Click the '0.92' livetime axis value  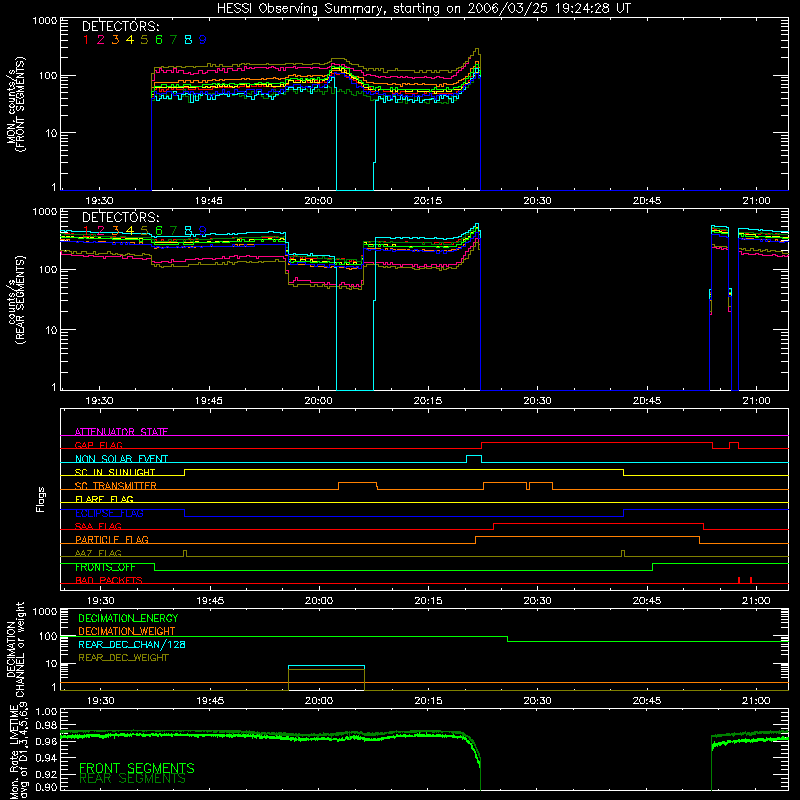coord(47,773)
